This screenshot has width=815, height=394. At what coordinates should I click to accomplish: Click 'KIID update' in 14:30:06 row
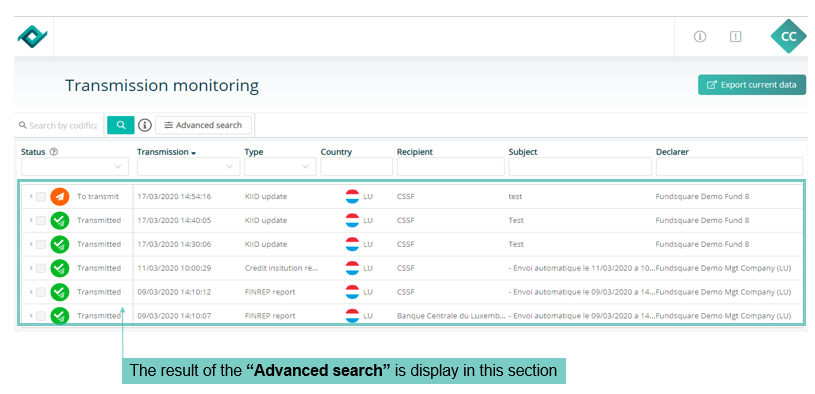266,244
